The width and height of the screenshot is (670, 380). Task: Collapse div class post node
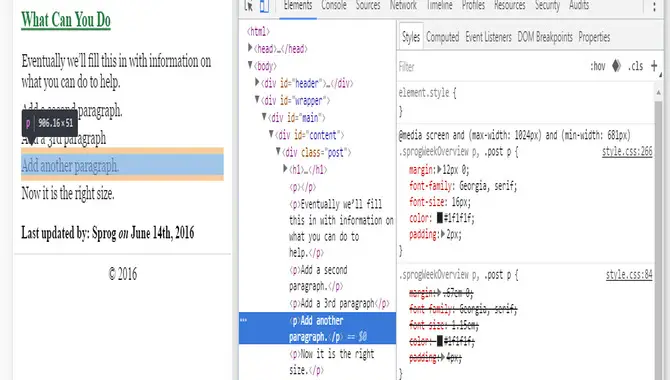click(278, 151)
